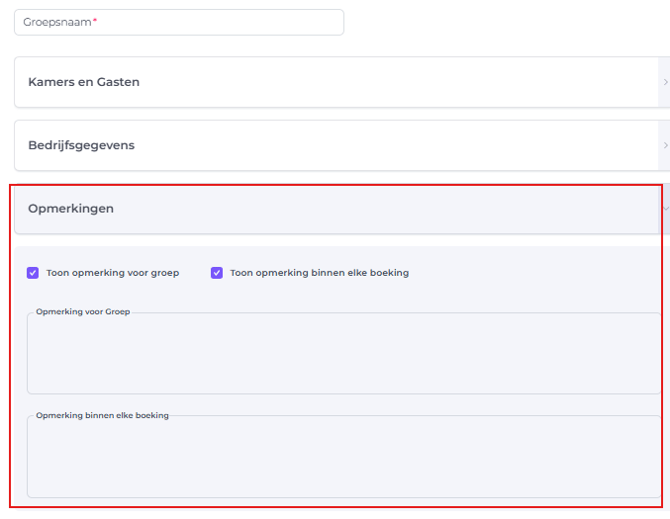Click the 'Opmerkingen' title text

coord(71,209)
